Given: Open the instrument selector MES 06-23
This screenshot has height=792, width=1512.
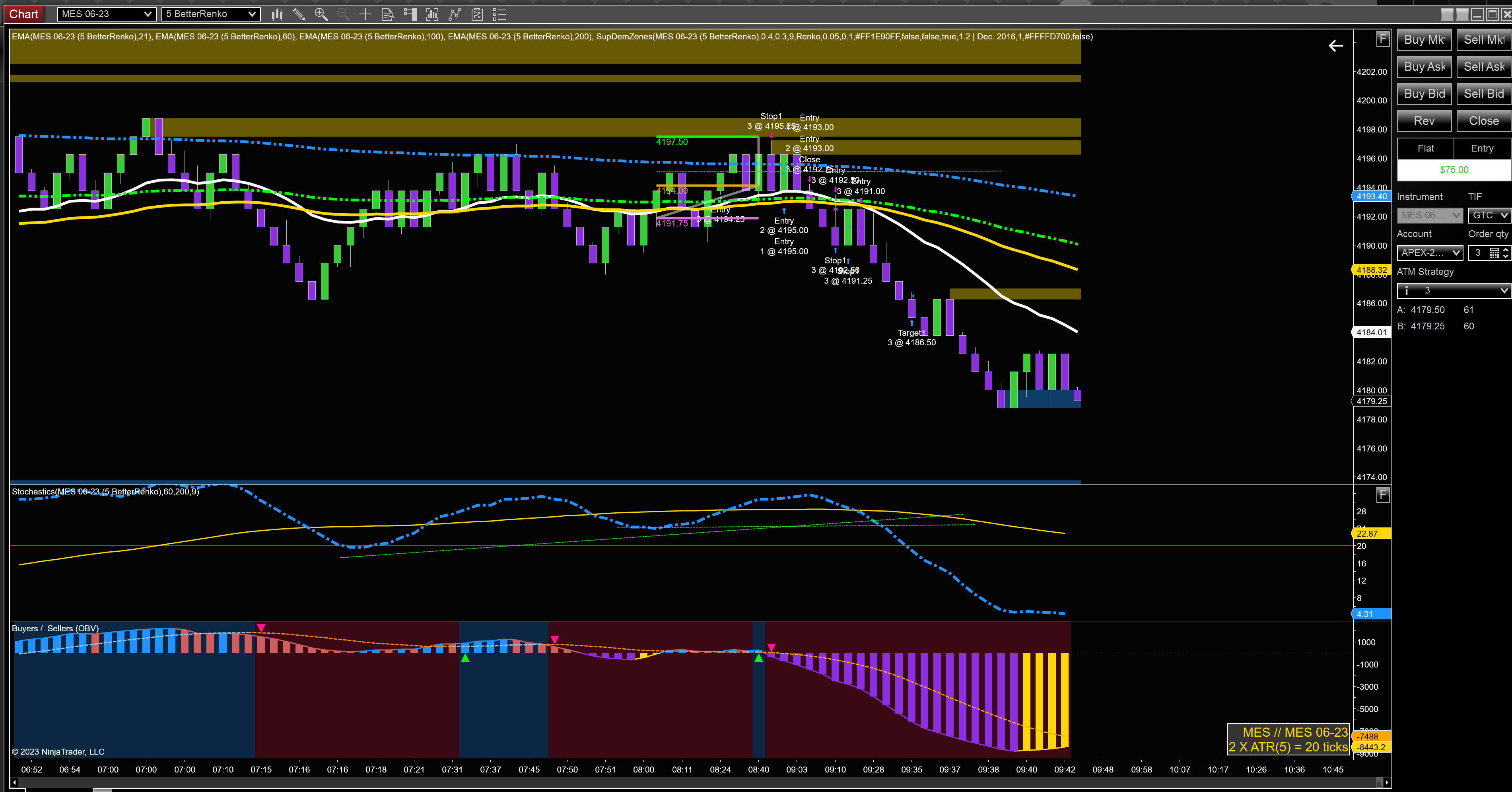Looking at the screenshot, I should (106, 14).
